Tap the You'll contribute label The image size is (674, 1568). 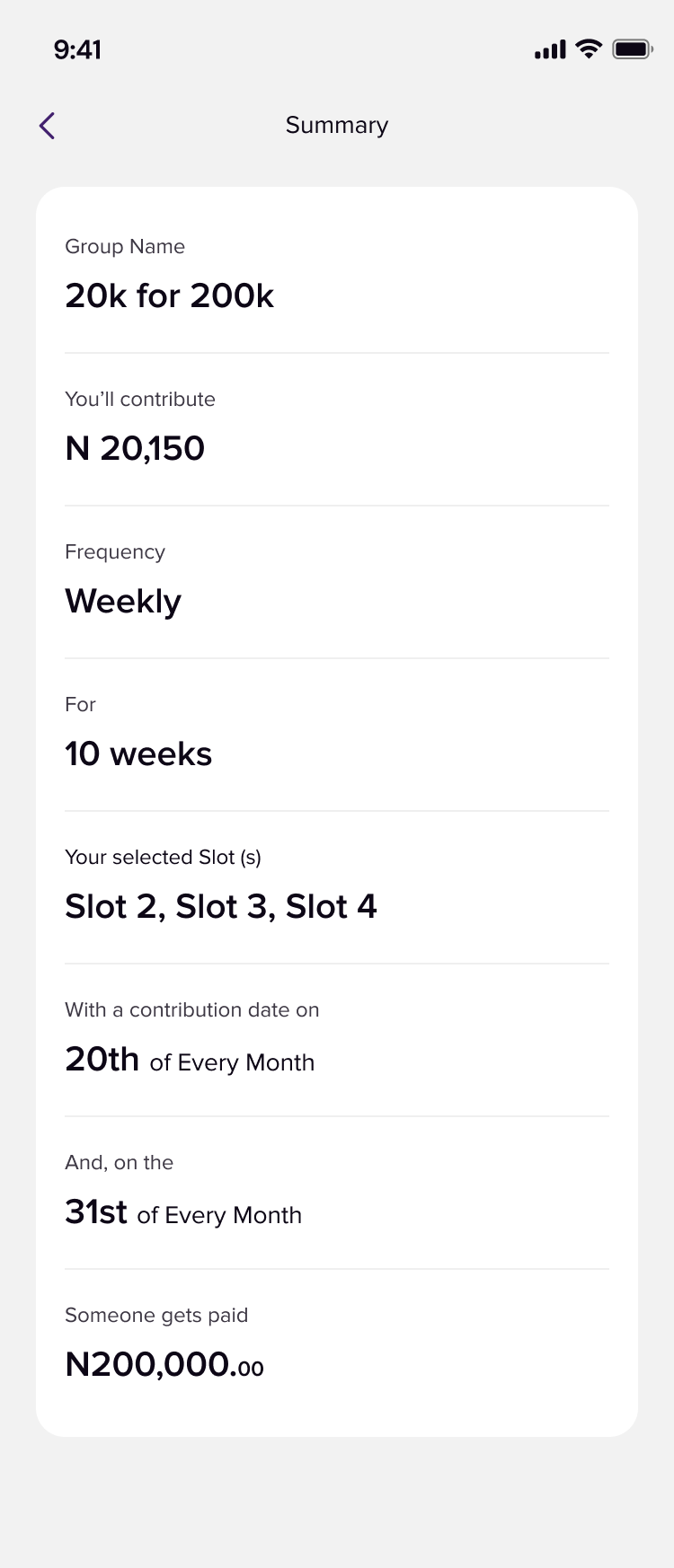pyautogui.click(x=140, y=399)
